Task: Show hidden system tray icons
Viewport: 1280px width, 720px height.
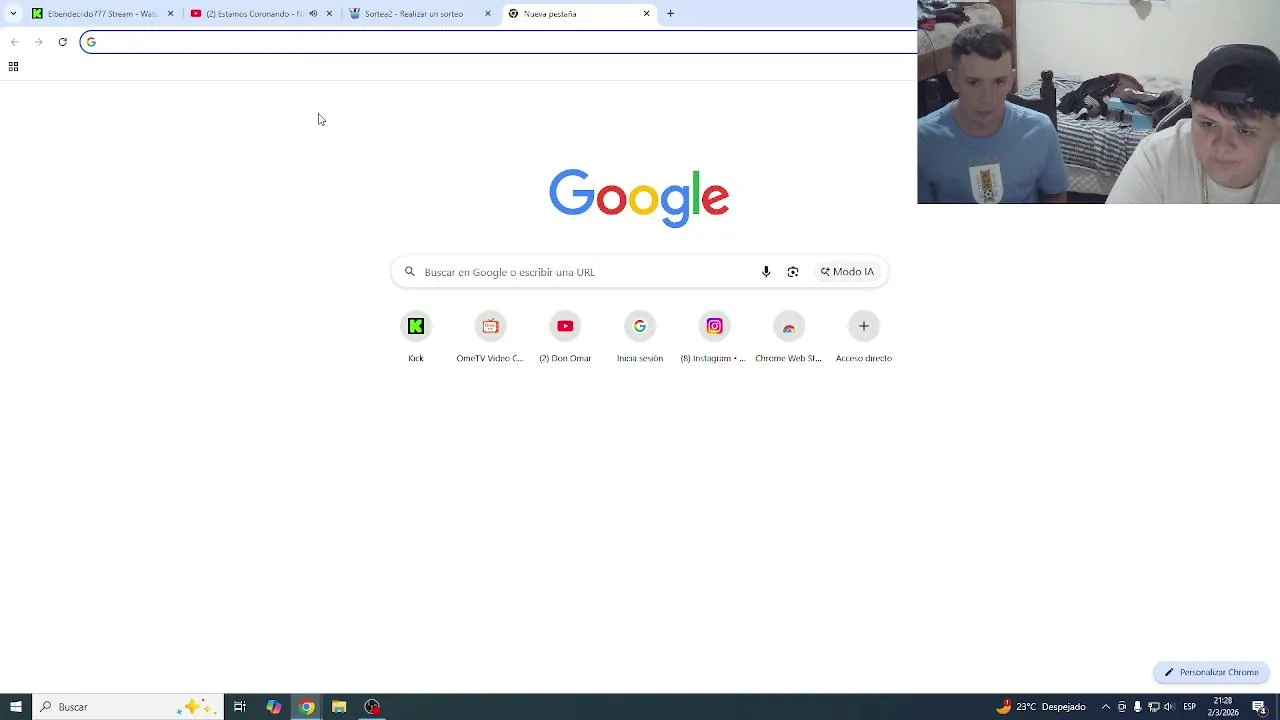Action: point(1105,707)
